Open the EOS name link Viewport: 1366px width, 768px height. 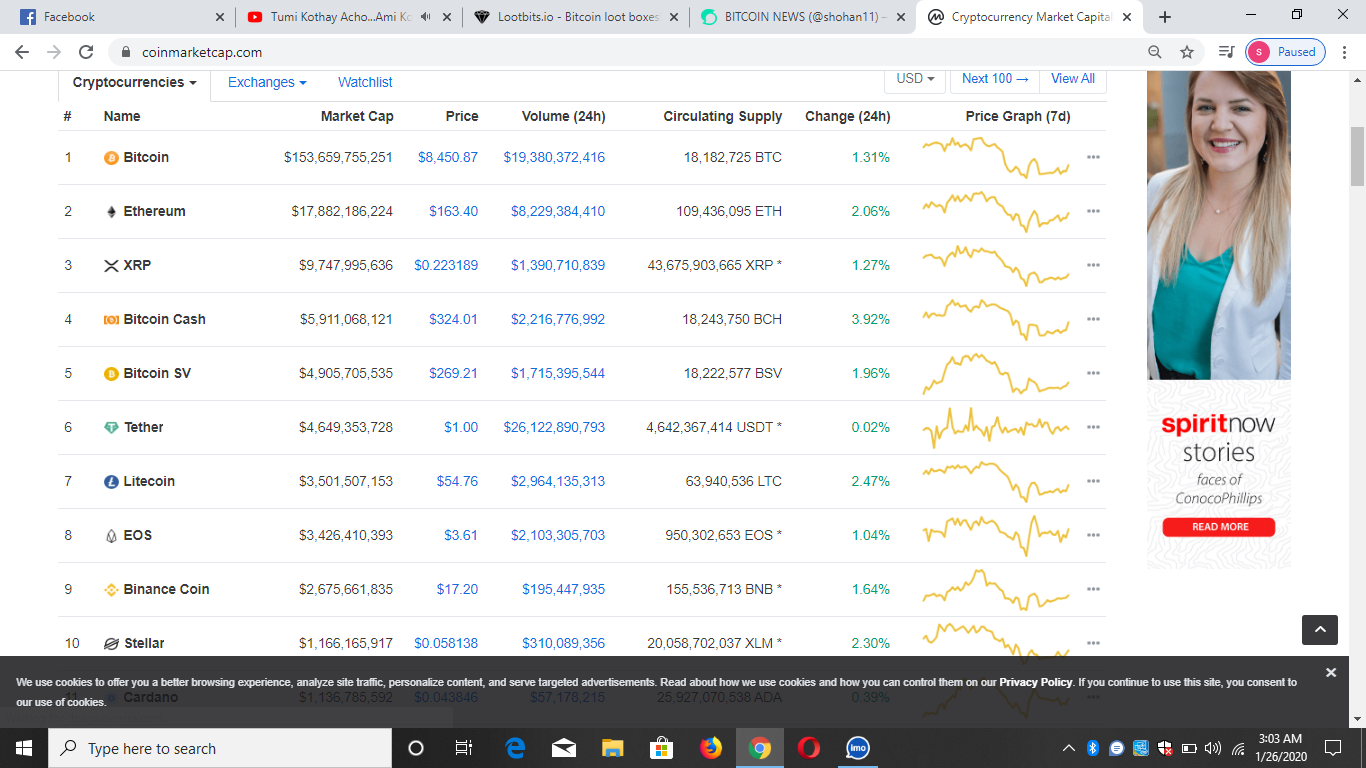[x=138, y=536]
